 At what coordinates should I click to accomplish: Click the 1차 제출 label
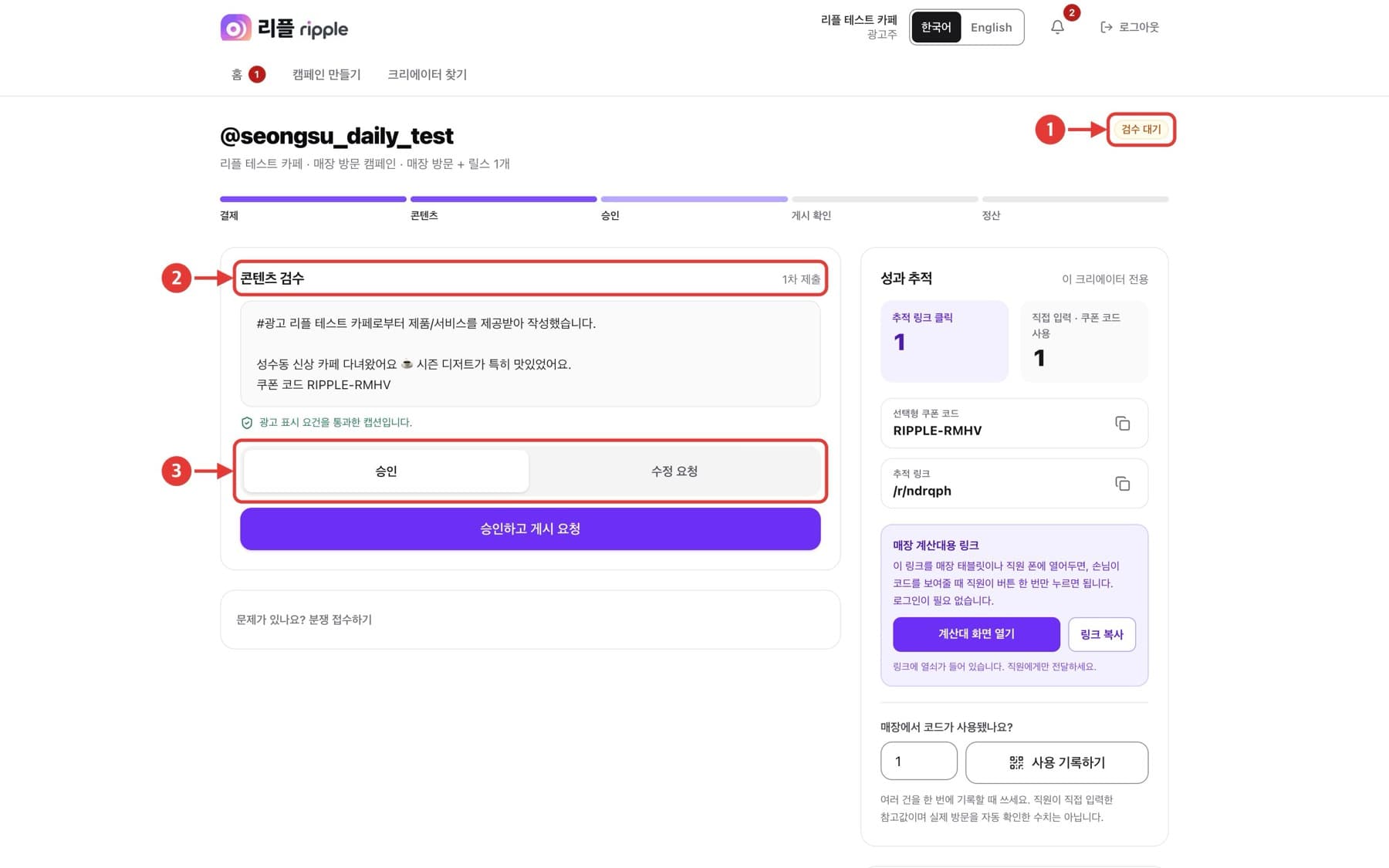[x=801, y=279]
